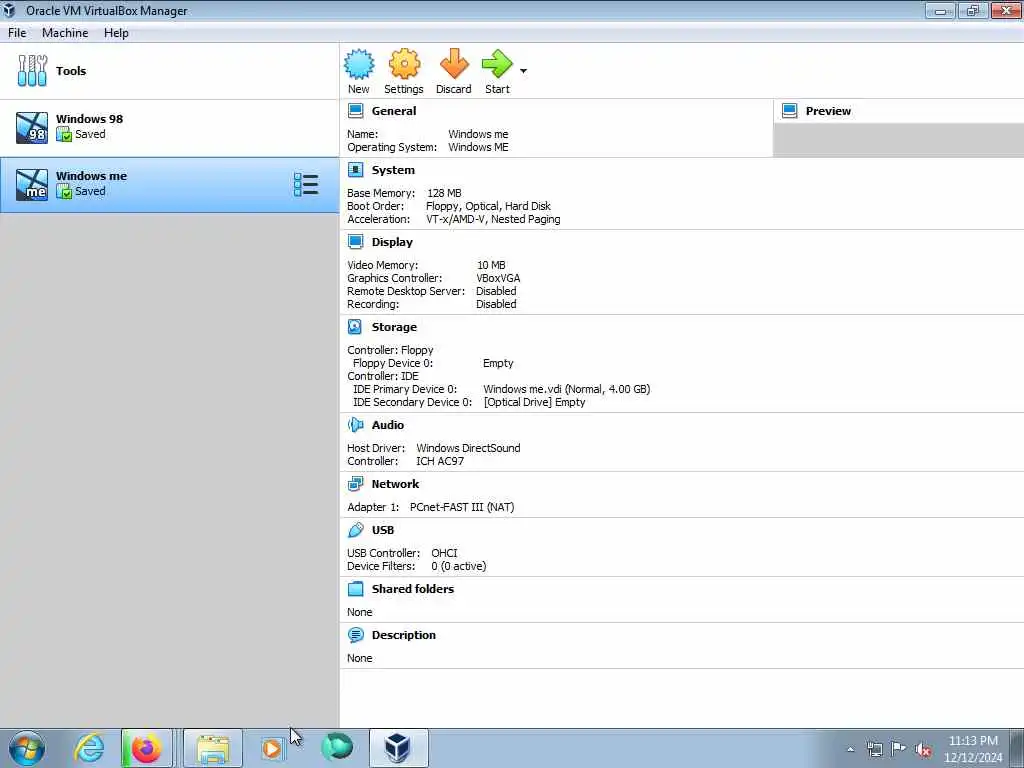Click the Description section speech bubble icon

[x=355, y=635]
